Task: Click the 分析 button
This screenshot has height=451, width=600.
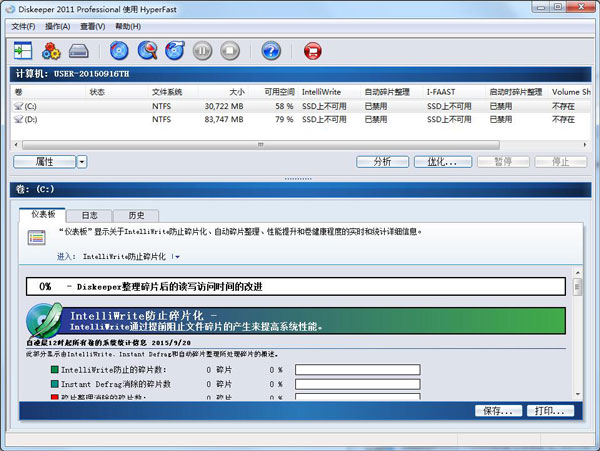Action: click(382, 162)
